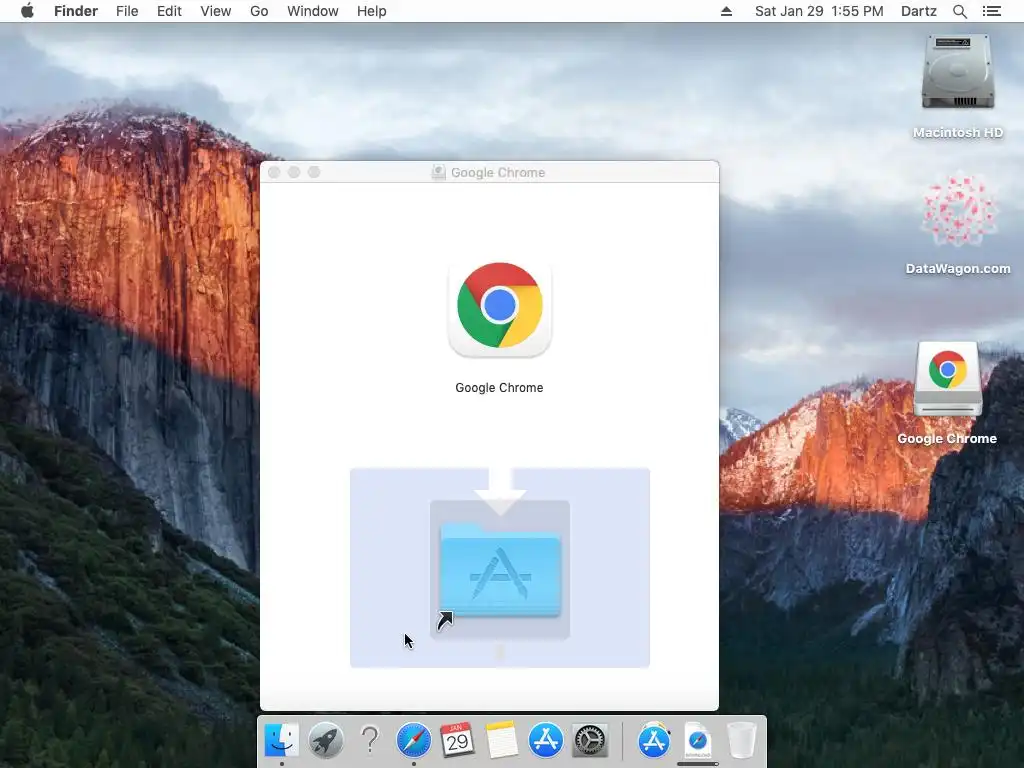
Task: Open the Finder menu
Action: coord(76,11)
